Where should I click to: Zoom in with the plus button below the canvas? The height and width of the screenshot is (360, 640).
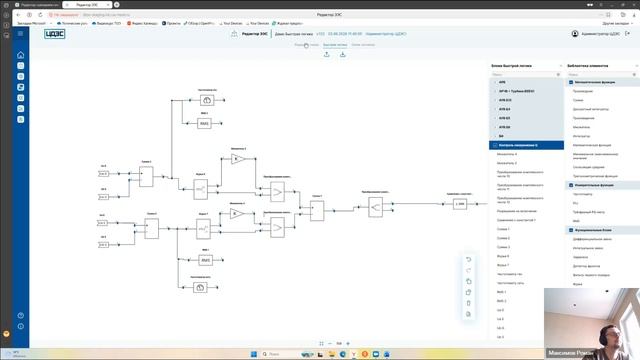coord(348,344)
